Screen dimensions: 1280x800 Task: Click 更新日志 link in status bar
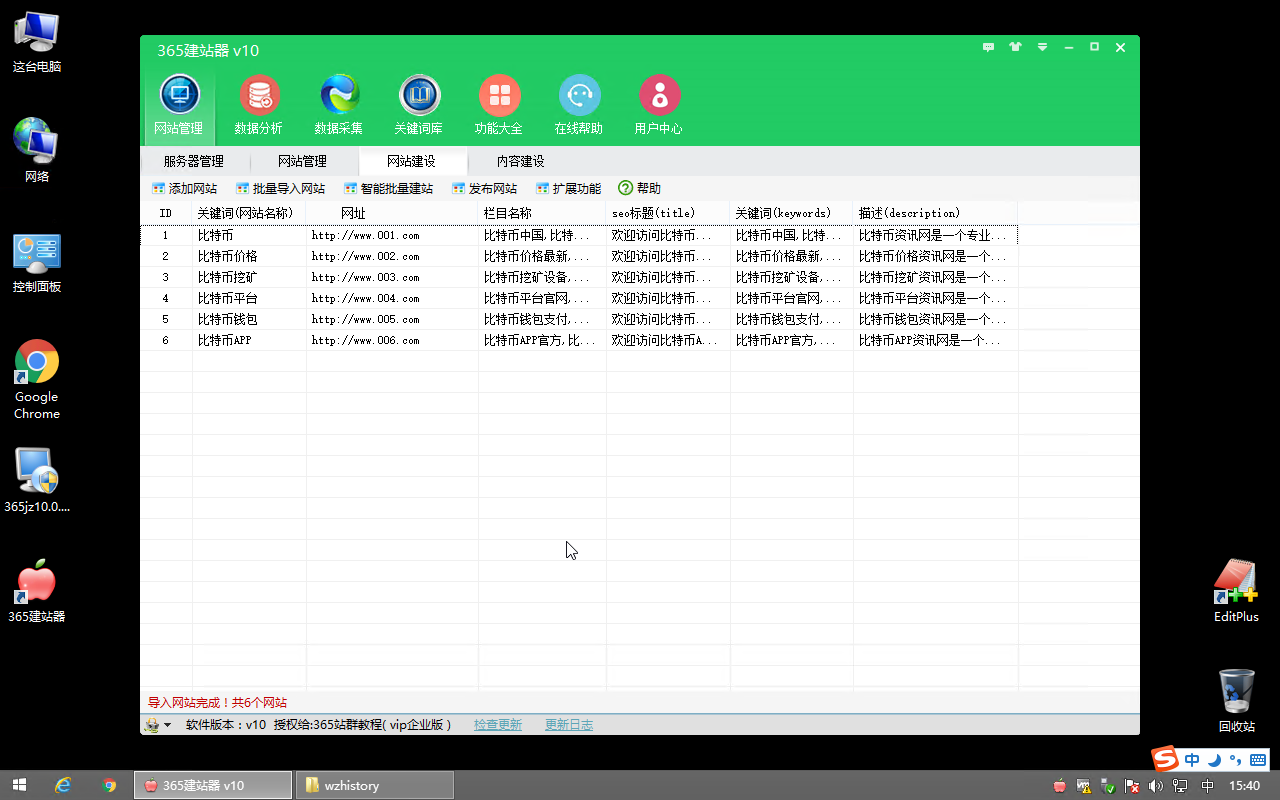point(569,725)
